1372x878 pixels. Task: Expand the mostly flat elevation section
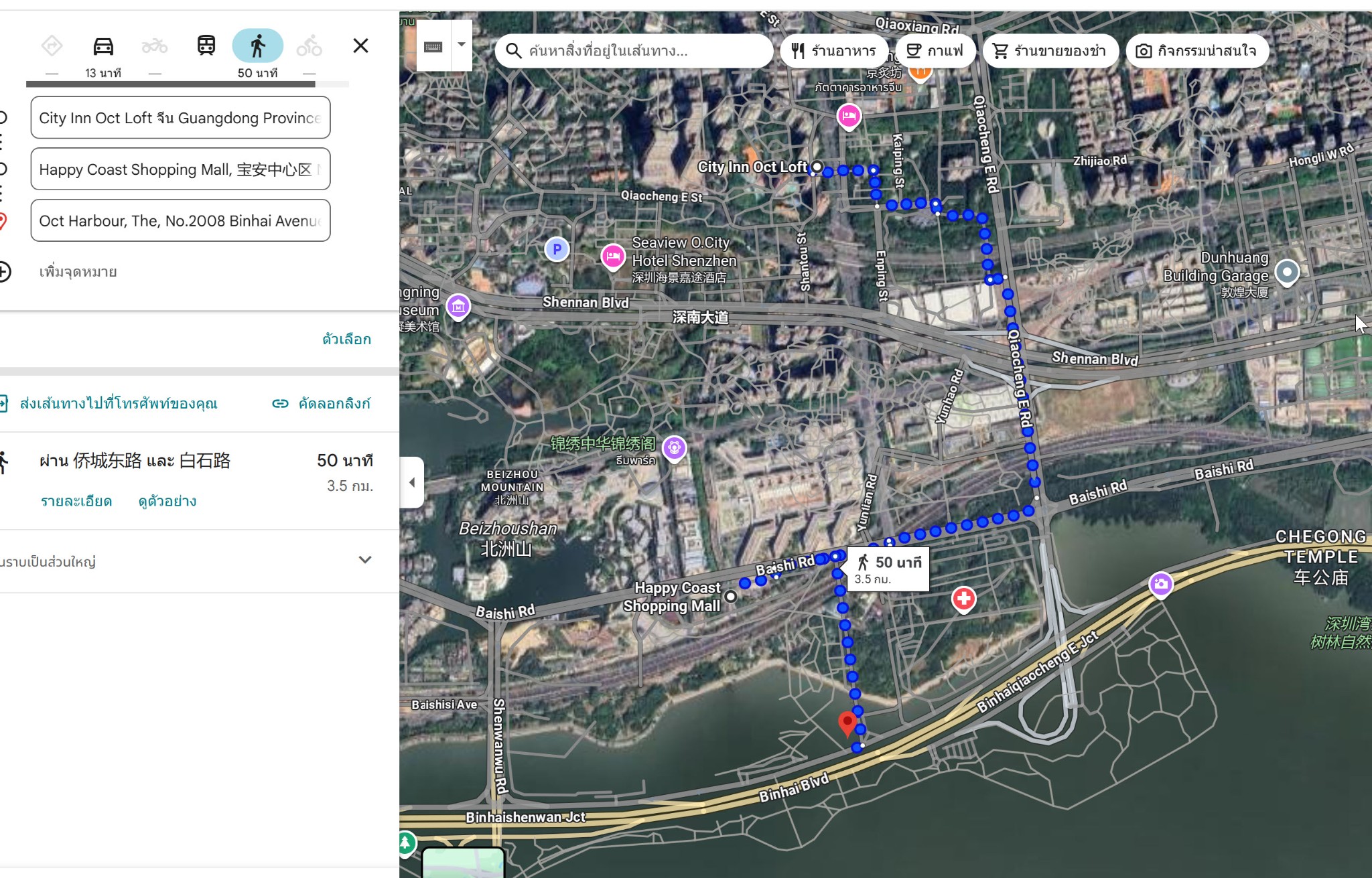364,560
